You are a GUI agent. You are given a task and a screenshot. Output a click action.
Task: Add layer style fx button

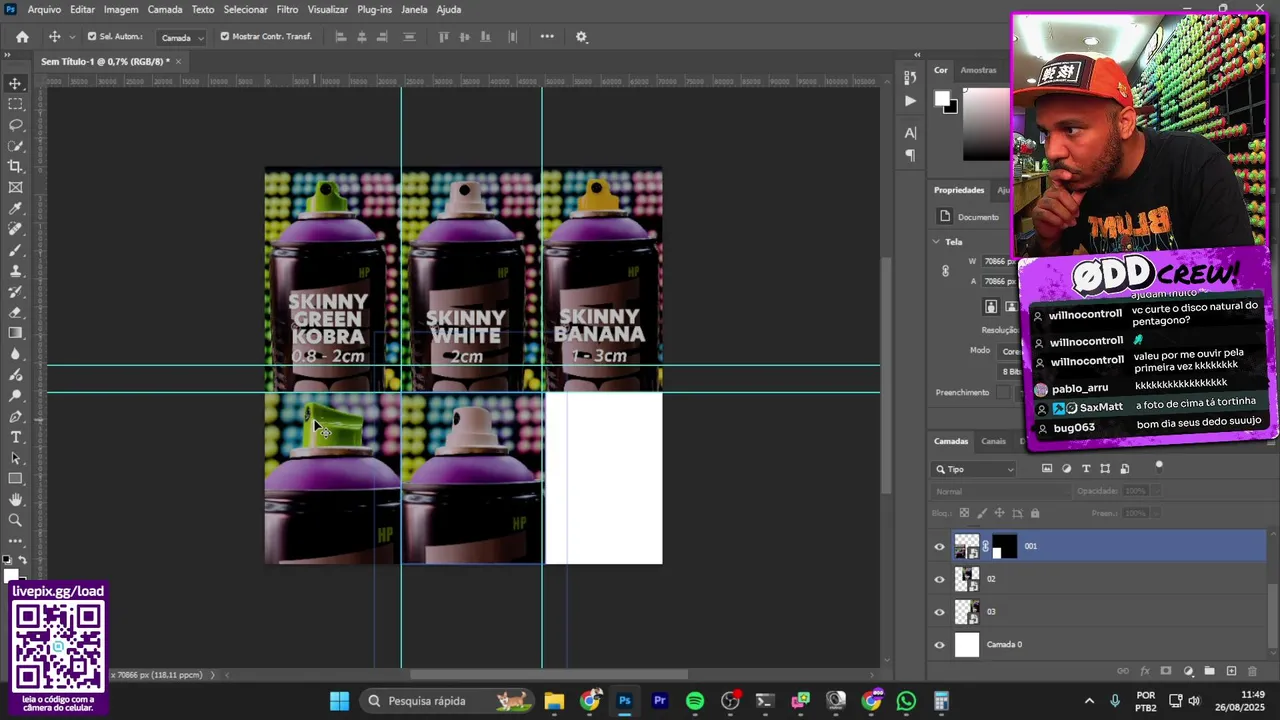click(x=1145, y=671)
